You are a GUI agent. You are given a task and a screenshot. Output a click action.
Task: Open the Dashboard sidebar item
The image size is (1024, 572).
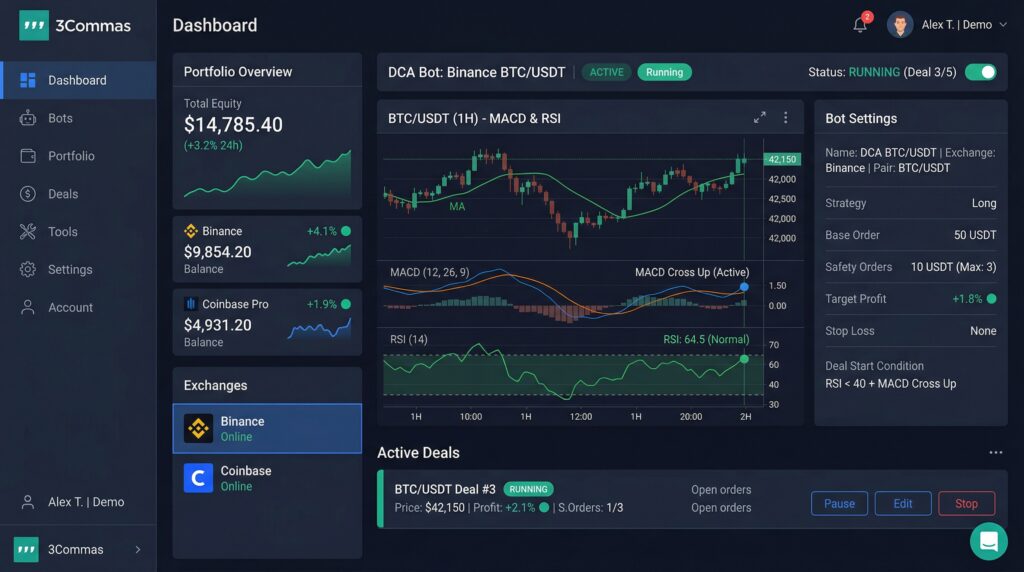click(78, 80)
